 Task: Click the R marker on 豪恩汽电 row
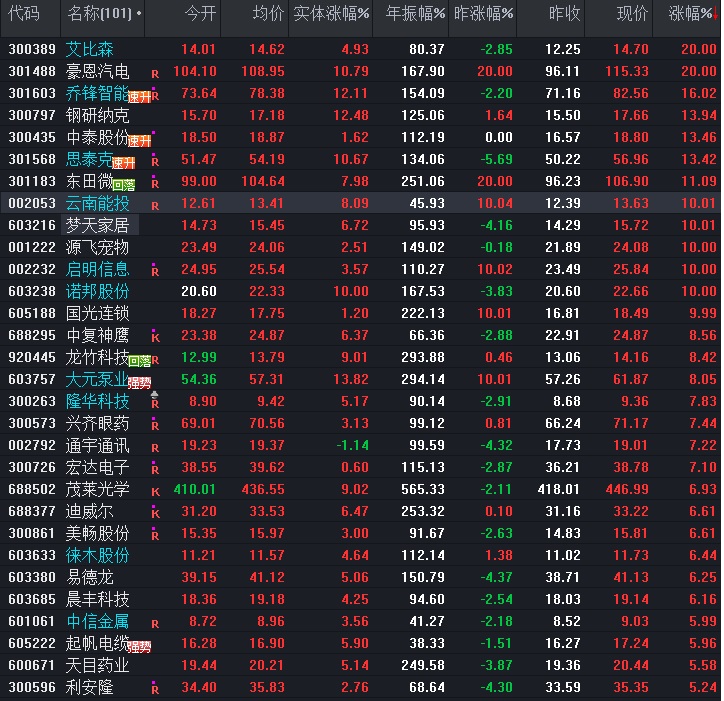(155, 74)
